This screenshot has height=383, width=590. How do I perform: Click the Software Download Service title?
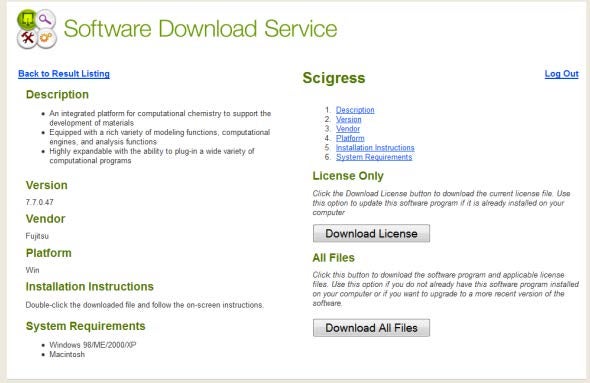tap(200, 29)
